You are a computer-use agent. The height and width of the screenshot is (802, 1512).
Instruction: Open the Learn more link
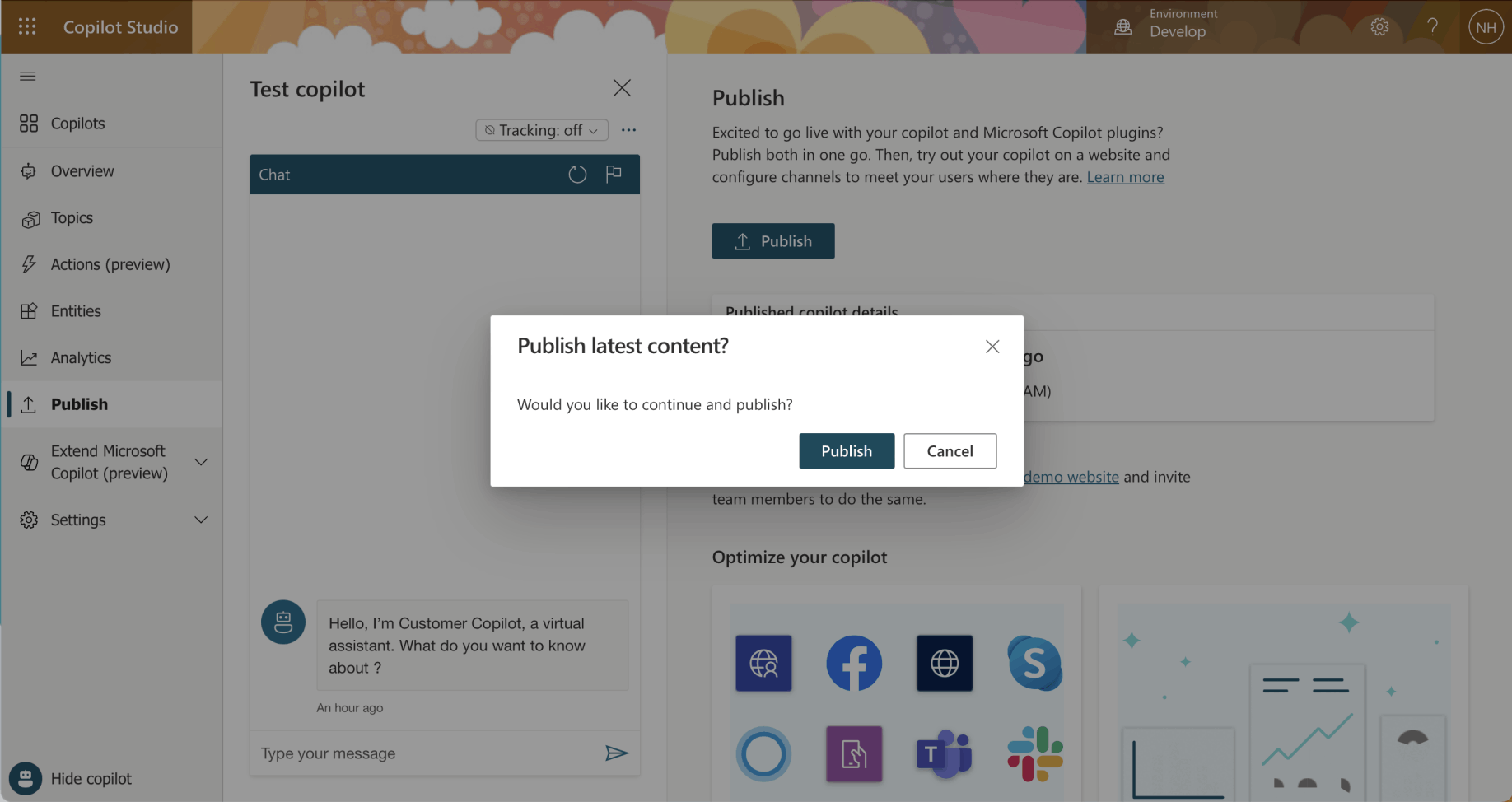click(x=1125, y=176)
